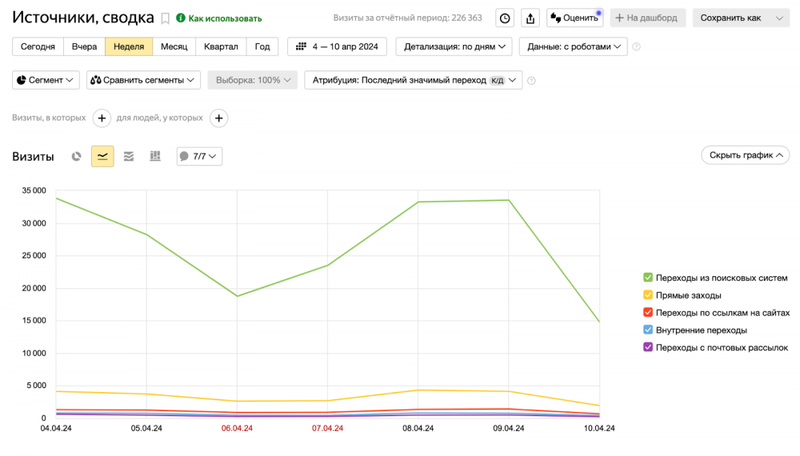This screenshot has height=456, width=800.
Task: Switch to stacked area chart icon
Action: [129, 156]
